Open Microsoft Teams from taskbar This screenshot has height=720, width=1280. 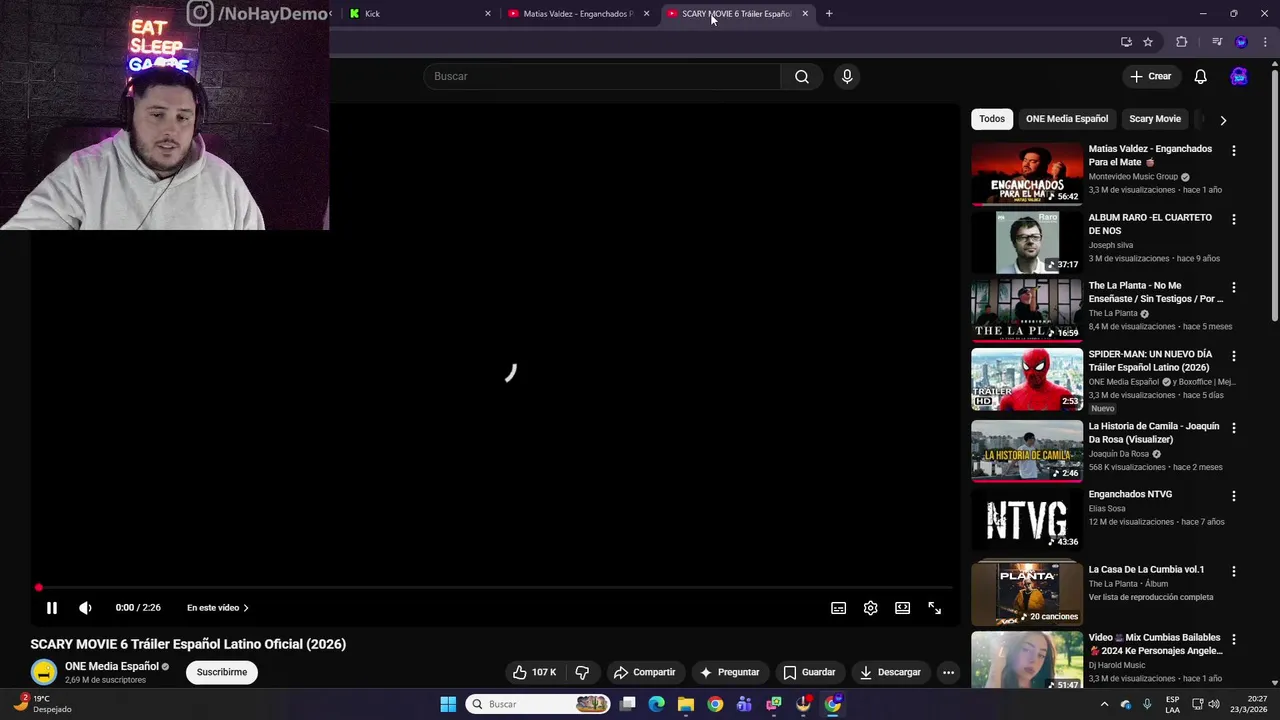(x=744, y=704)
